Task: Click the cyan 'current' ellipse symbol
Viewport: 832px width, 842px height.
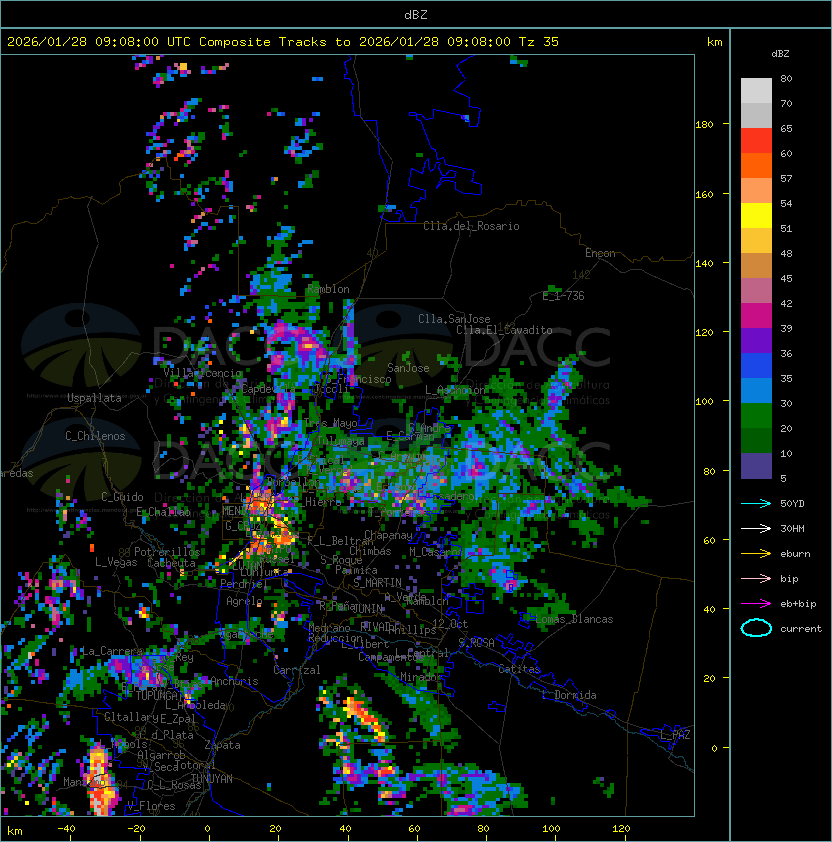Action: click(x=756, y=628)
